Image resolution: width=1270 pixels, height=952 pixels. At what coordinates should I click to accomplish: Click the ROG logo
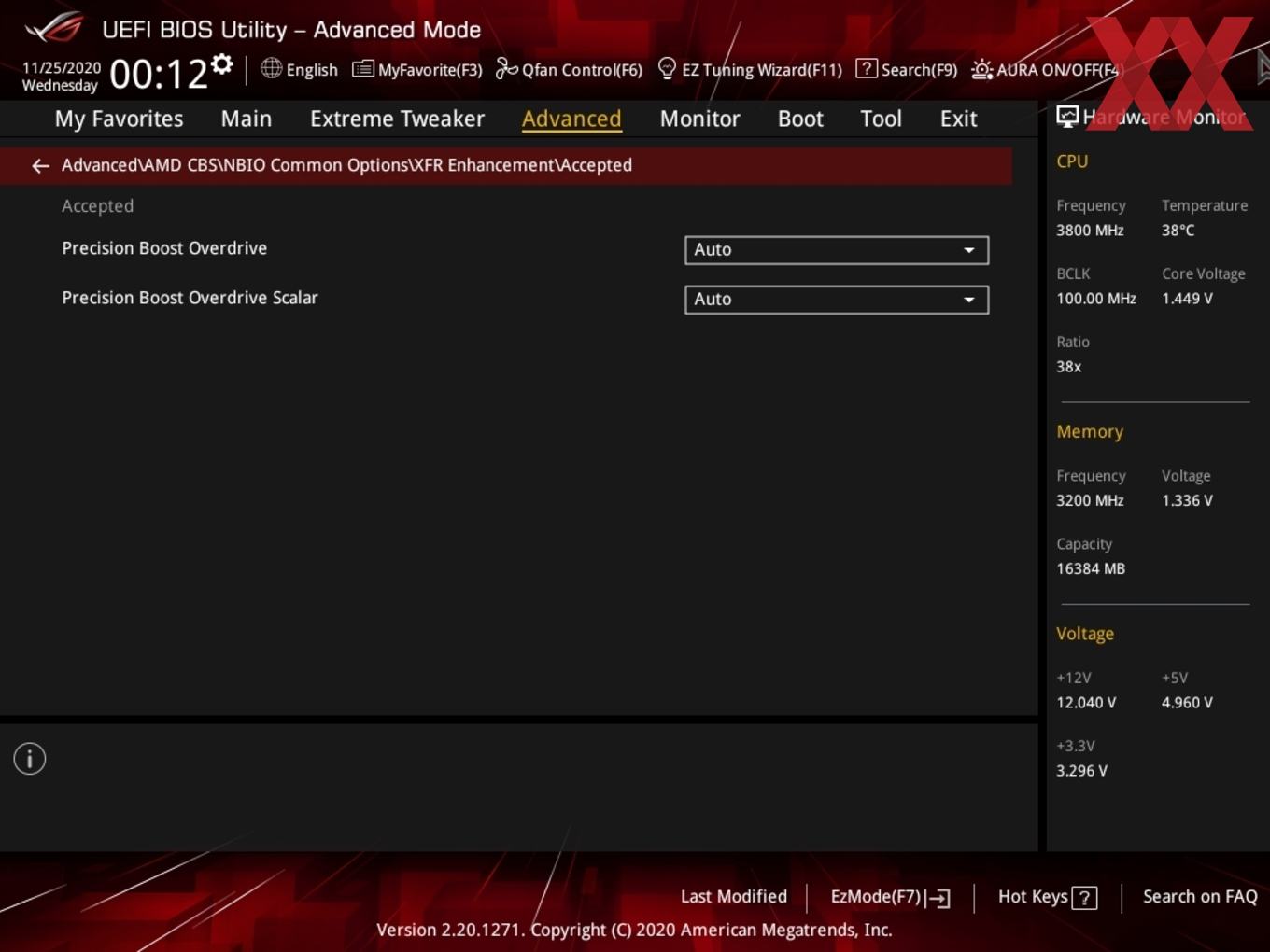tap(54, 28)
